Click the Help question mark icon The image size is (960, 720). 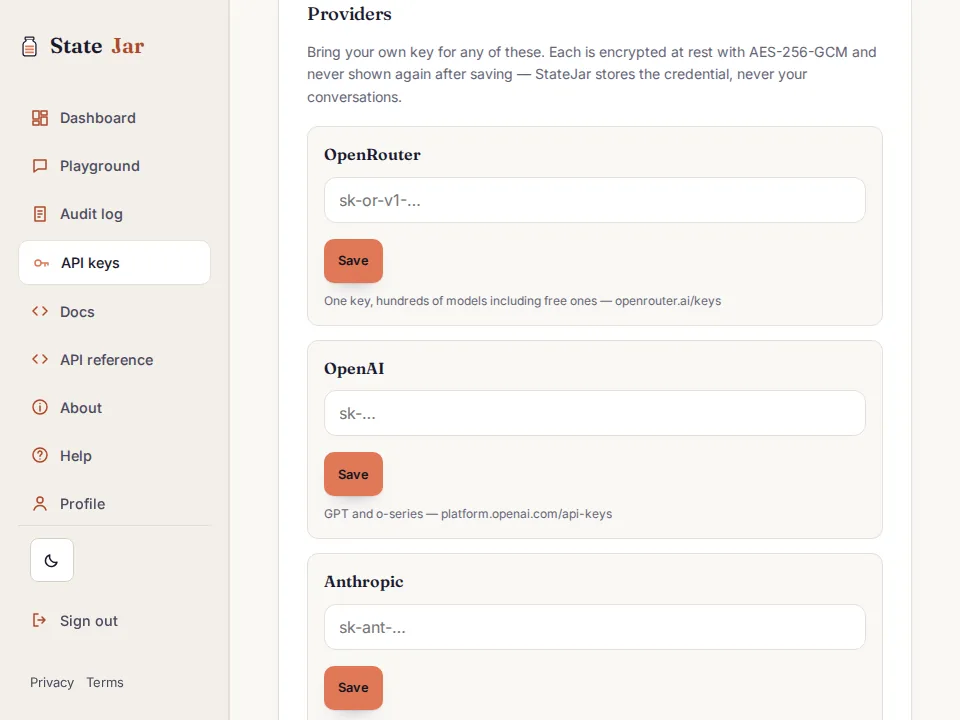tap(40, 456)
